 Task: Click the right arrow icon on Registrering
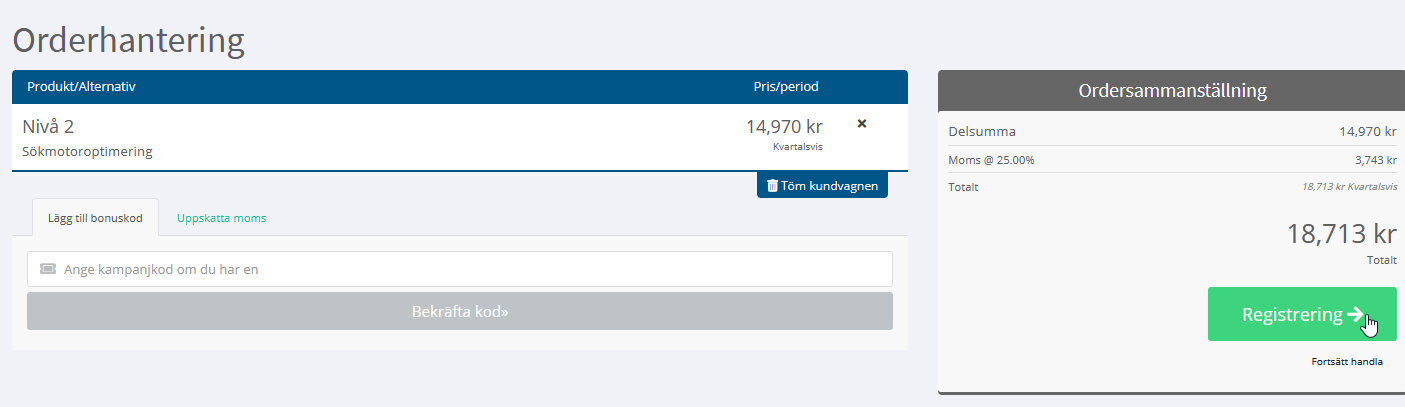point(1356,314)
